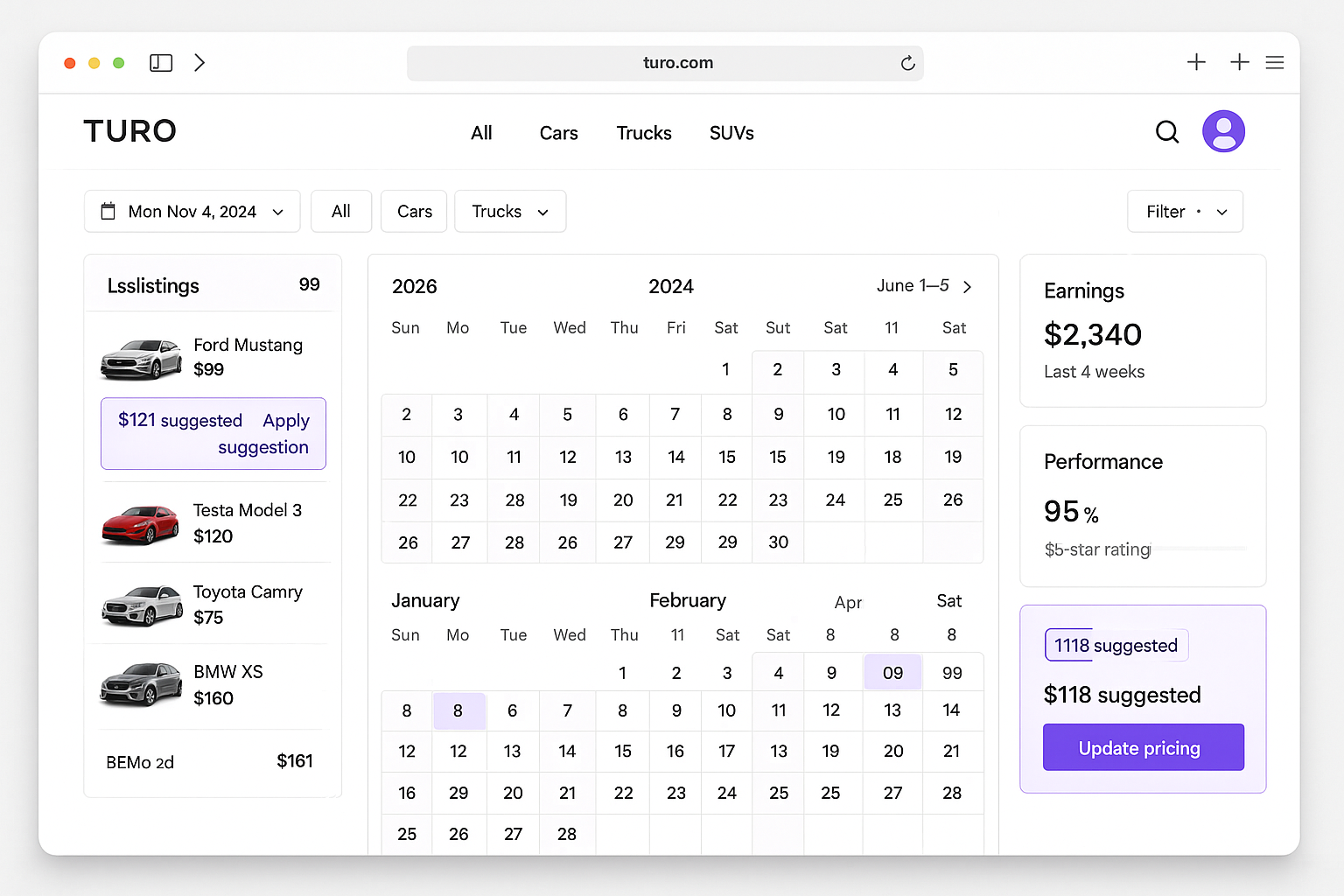
Task: Click the forward arrow in browser toolbar
Action: click(199, 63)
